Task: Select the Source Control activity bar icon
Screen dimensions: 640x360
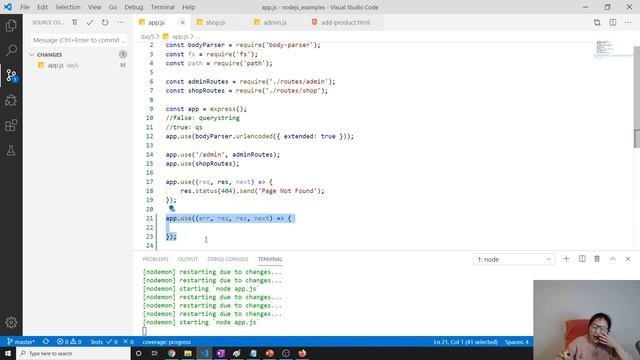Action: pyautogui.click(x=11, y=76)
